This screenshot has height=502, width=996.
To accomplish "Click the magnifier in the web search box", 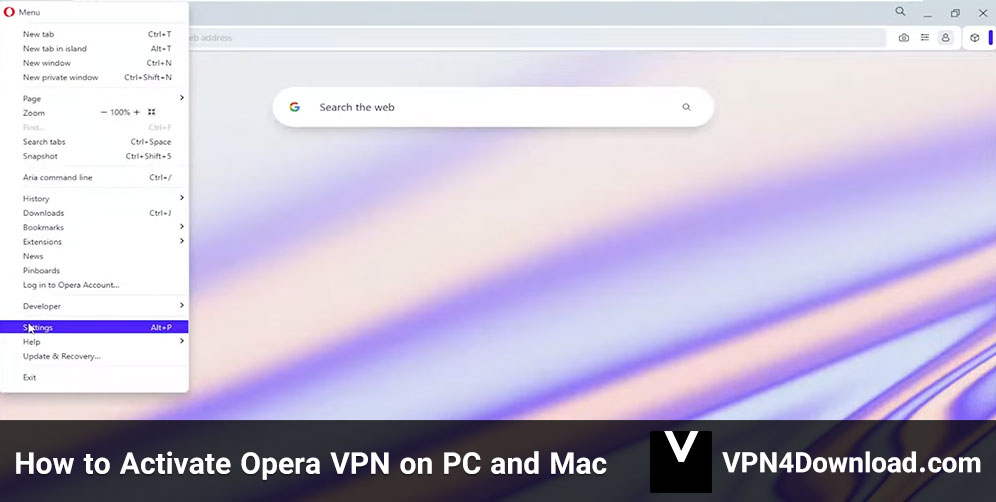I will click(686, 107).
